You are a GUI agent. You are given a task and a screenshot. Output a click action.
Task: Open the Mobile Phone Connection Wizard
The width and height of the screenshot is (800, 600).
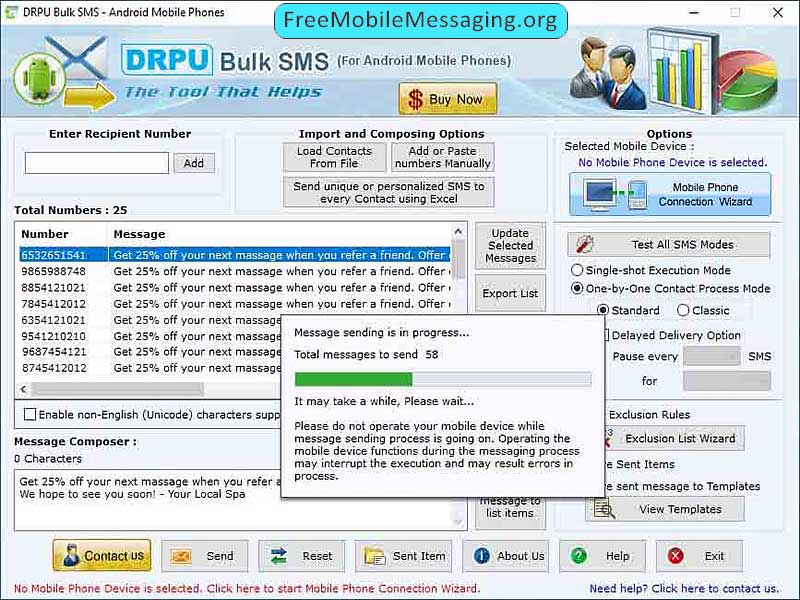pos(670,194)
